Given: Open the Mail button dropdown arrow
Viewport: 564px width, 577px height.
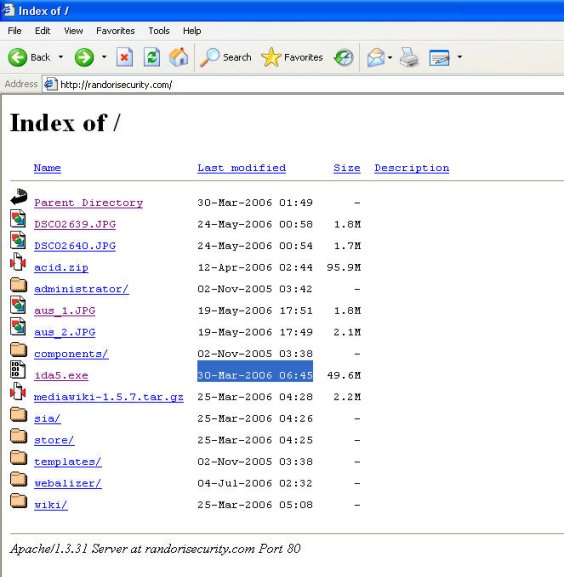Looking at the screenshot, I should click(x=390, y=57).
